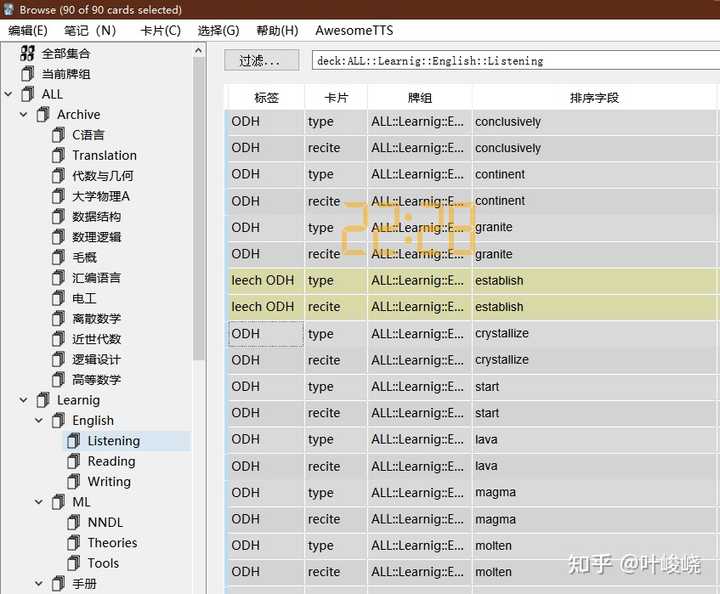
Task: Open the 编辑(E) menu
Action: (28, 30)
